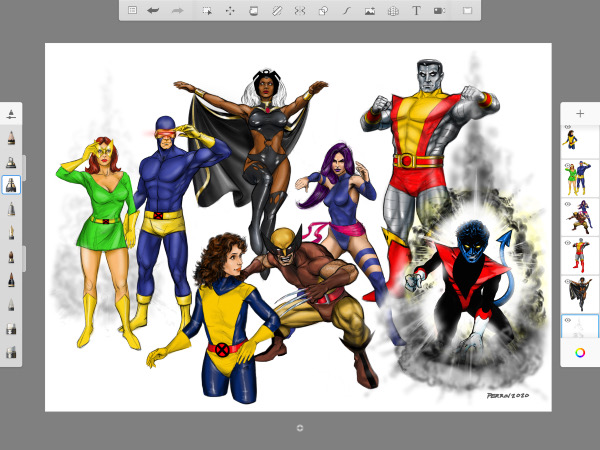
Task: Select the grey rounded-tip brush
Action: tap(11, 209)
